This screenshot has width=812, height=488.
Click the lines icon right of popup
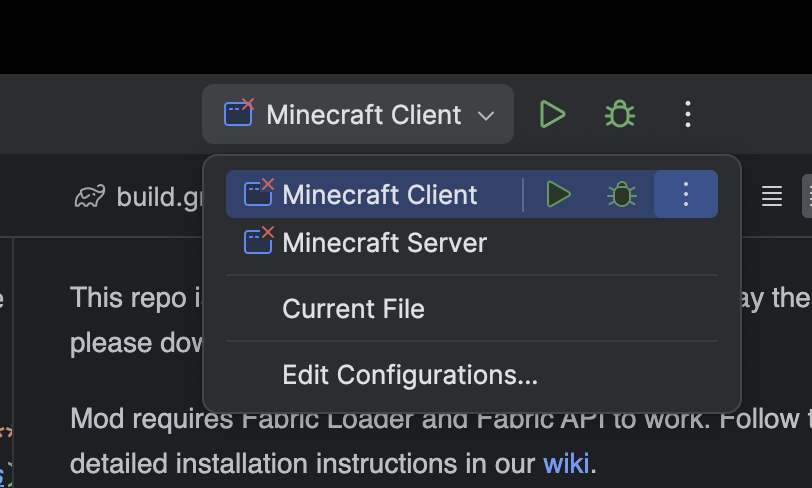click(772, 196)
